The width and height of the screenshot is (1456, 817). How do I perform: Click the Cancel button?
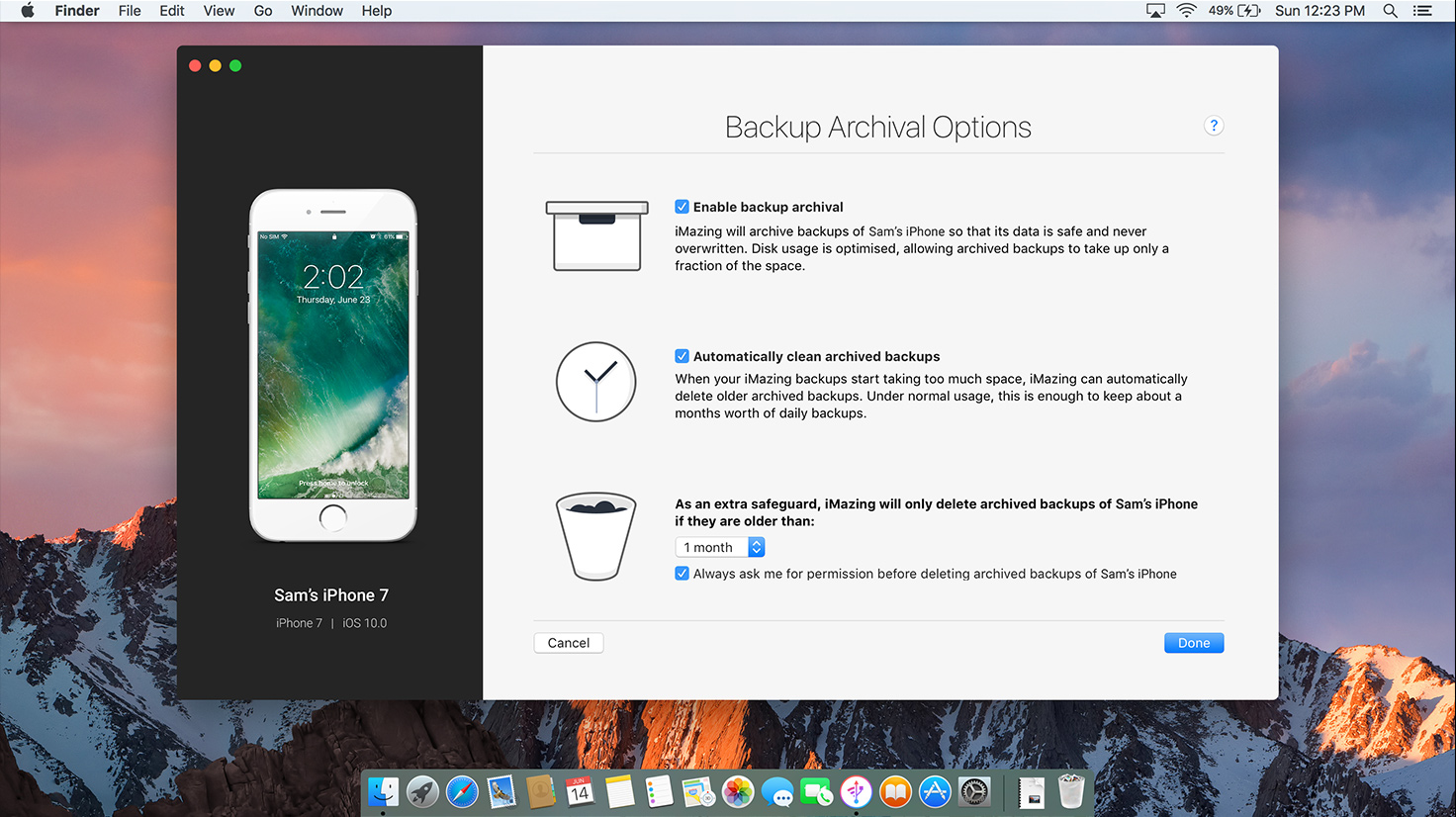[569, 643]
